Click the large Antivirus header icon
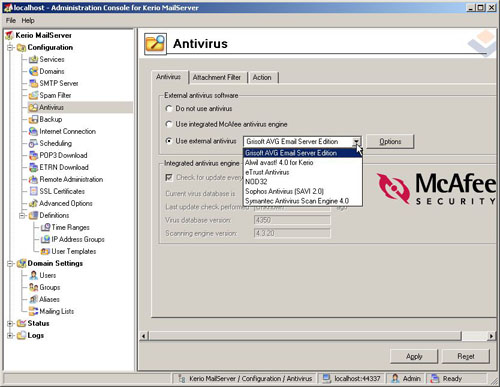 pyautogui.click(x=155, y=44)
